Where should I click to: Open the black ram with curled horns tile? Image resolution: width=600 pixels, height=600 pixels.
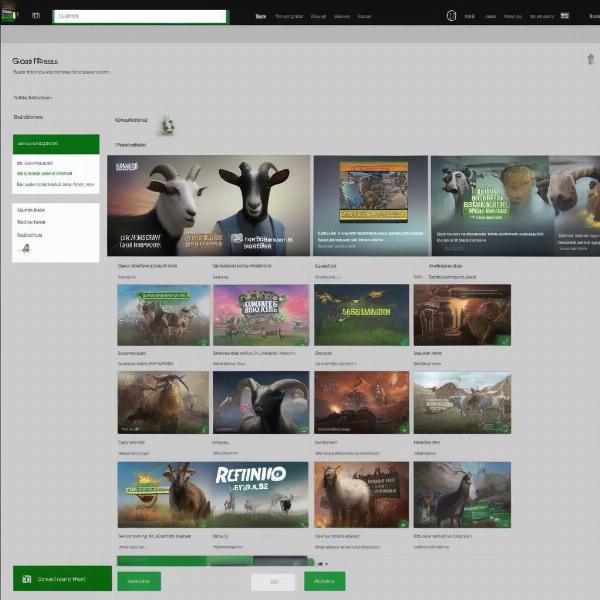point(261,403)
